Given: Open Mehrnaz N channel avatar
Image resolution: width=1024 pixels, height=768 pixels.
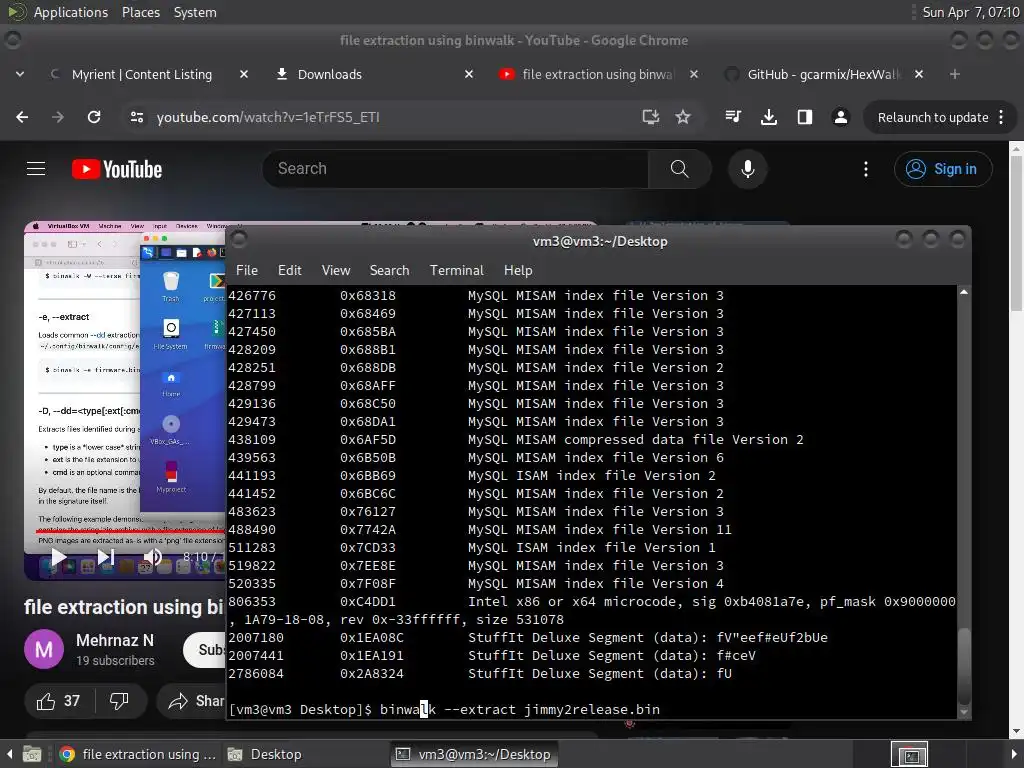Looking at the screenshot, I should [44, 649].
